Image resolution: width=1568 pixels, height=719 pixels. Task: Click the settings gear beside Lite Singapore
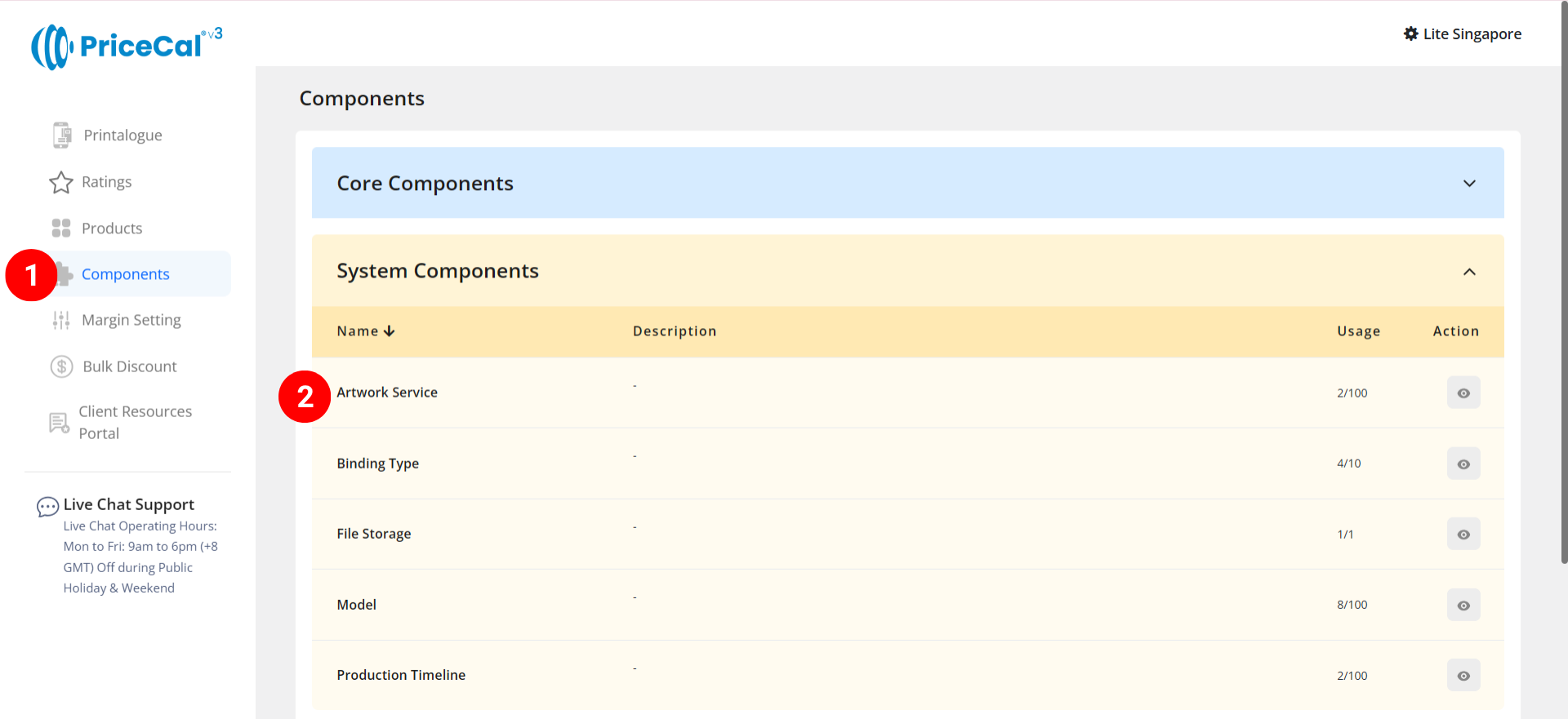(x=1410, y=34)
